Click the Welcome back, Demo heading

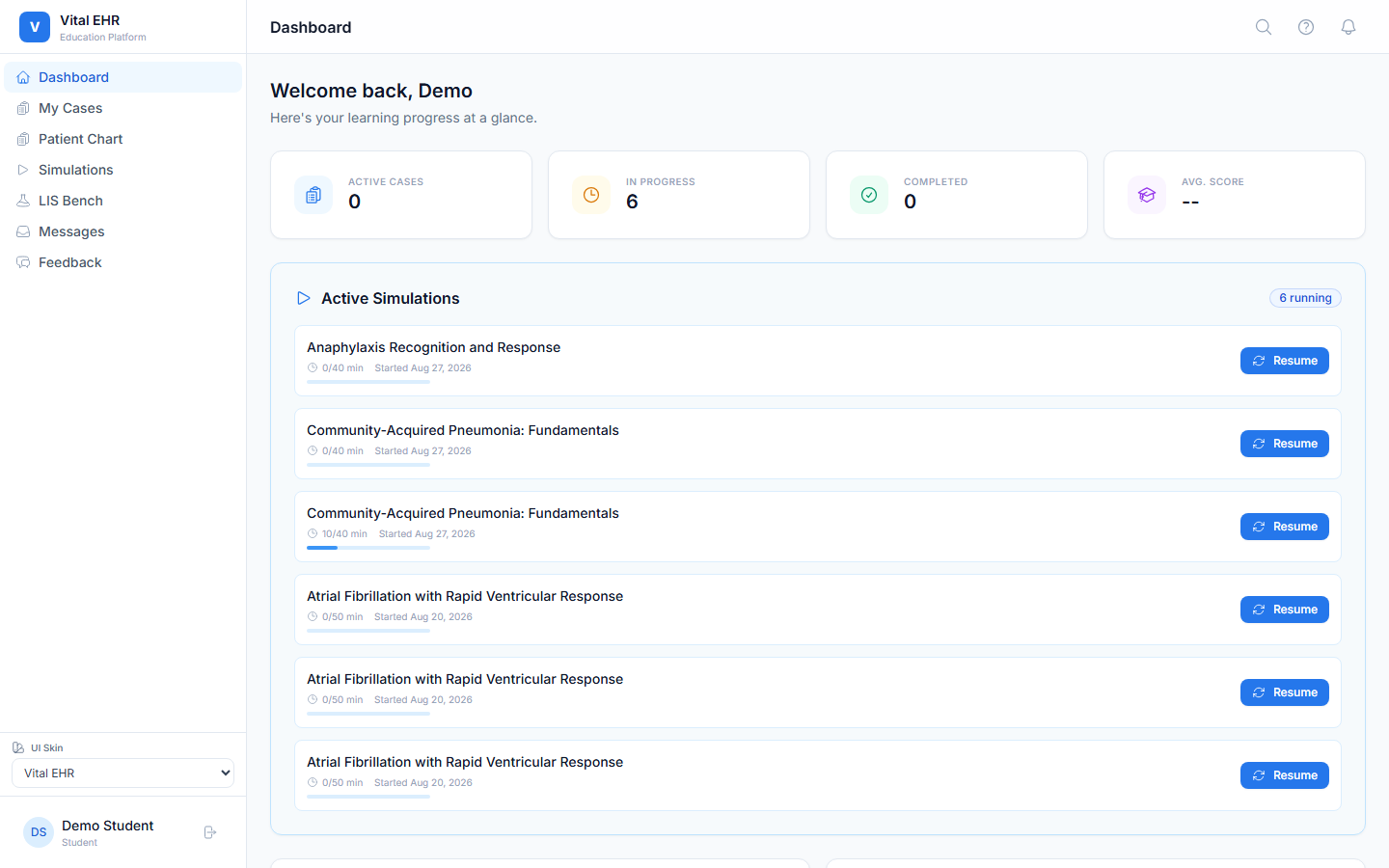tap(371, 91)
